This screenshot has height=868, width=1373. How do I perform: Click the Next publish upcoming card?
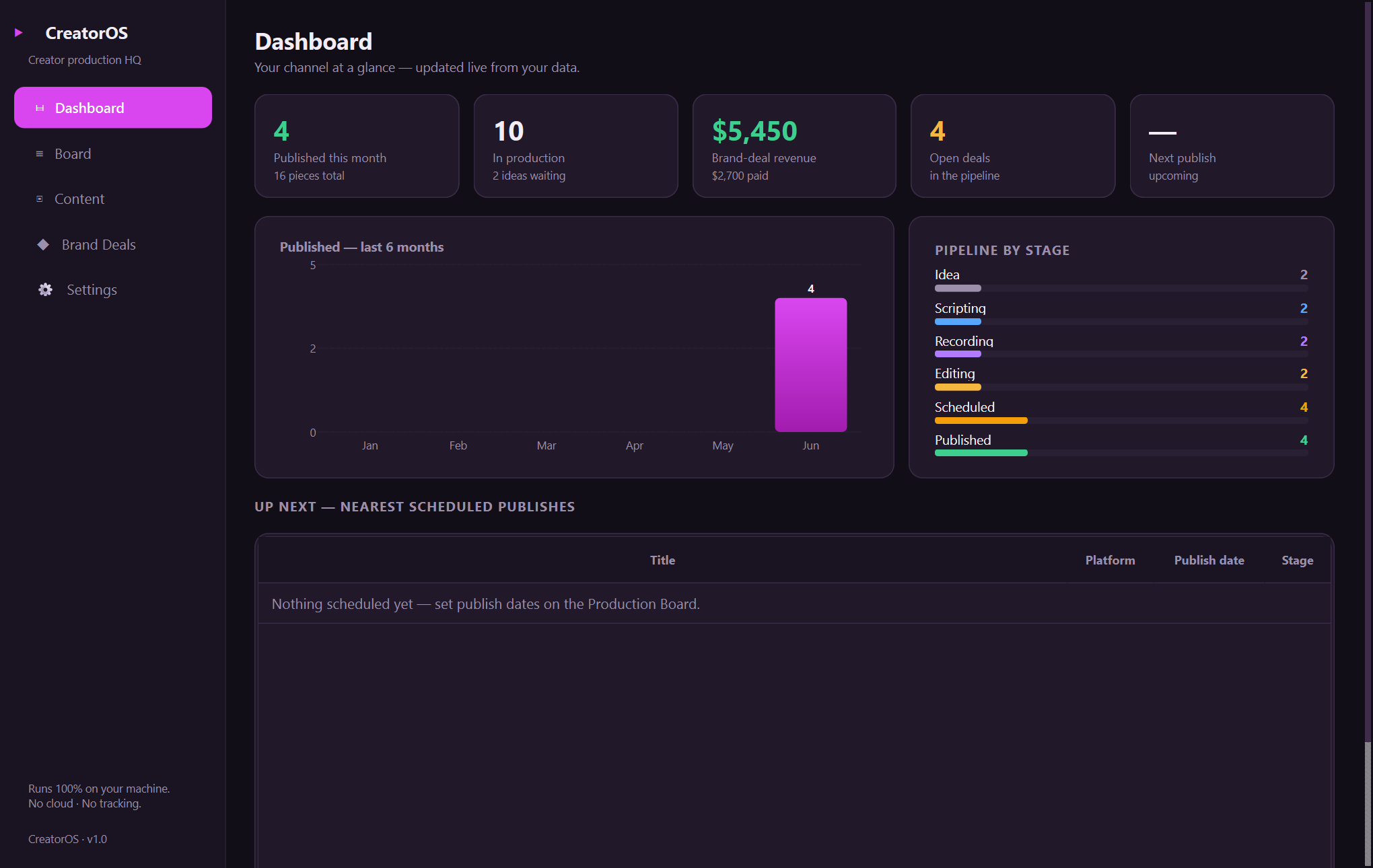click(x=1232, y=146)
